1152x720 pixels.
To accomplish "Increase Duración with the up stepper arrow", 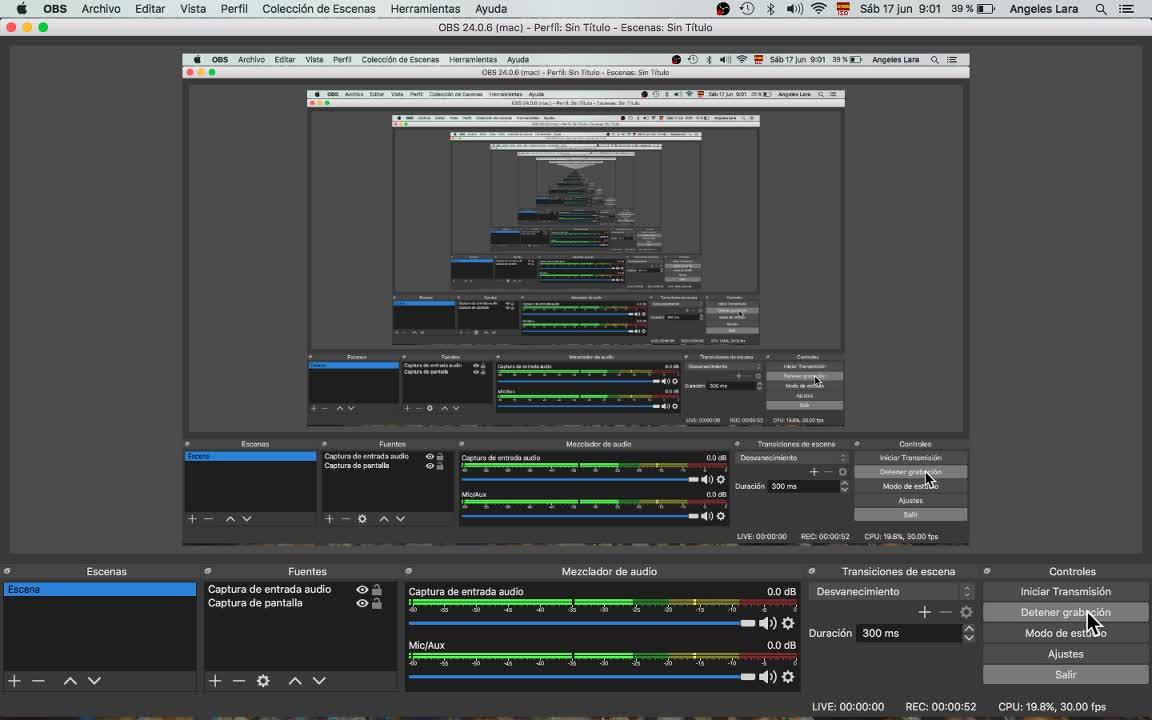I will click(968, 628).
